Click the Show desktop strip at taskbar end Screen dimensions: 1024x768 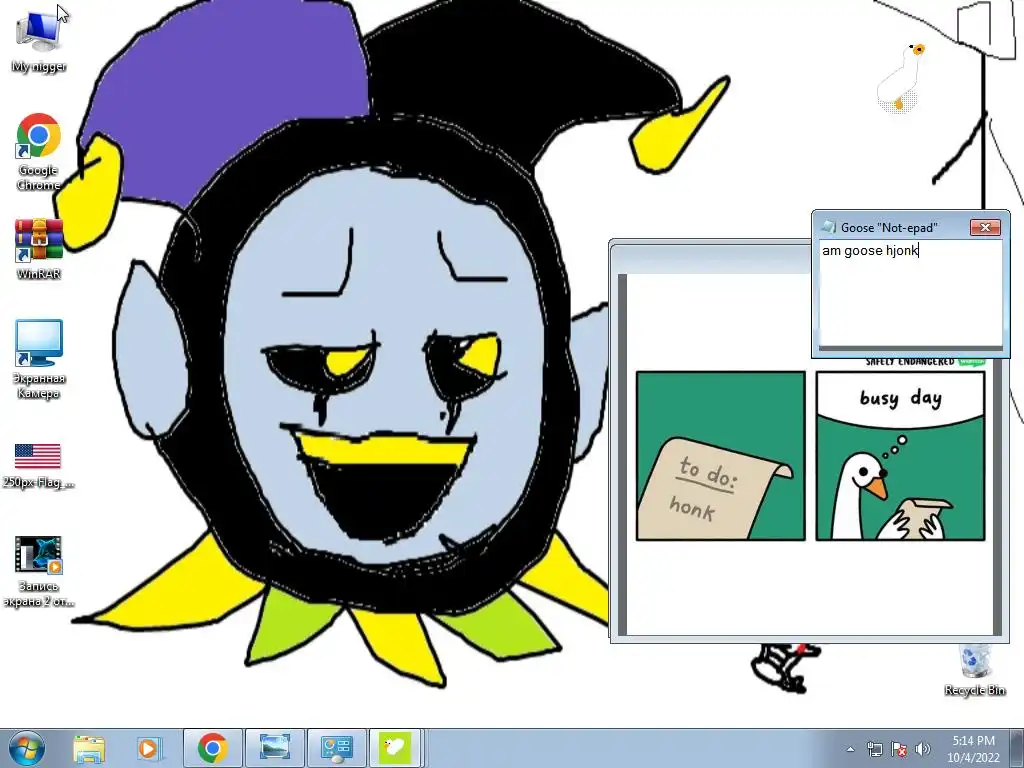pyautogui.click(x=1019, y=748)
